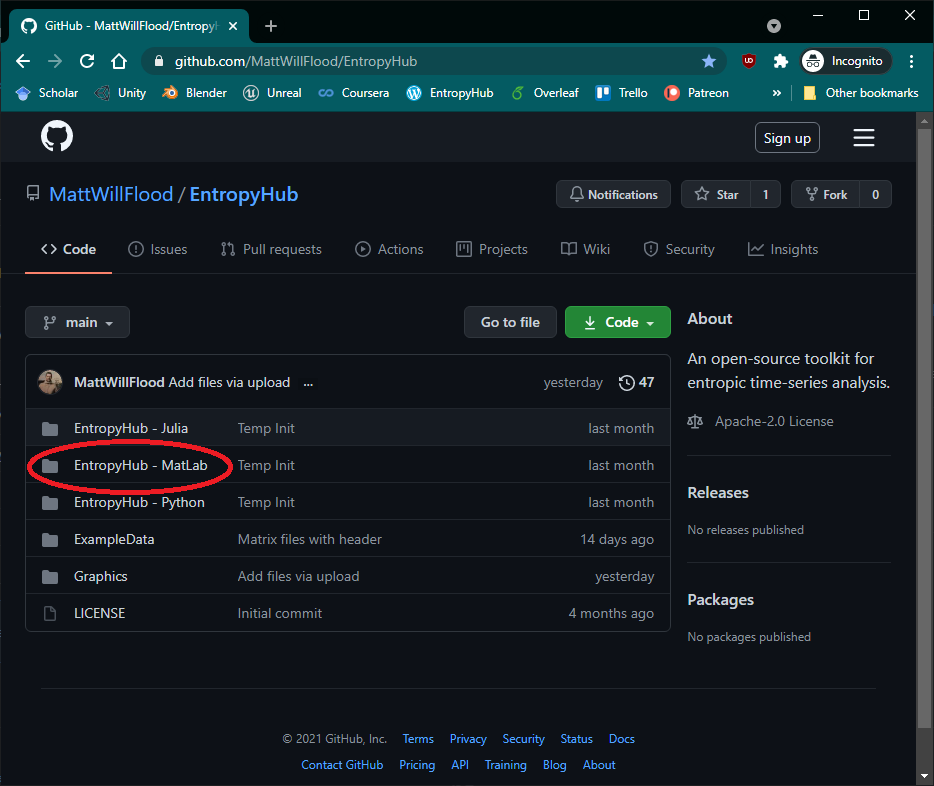Viewport: 934px width, 786px height.
Task: Expand the green Code download dropdown
Action: tap(618, 322)
